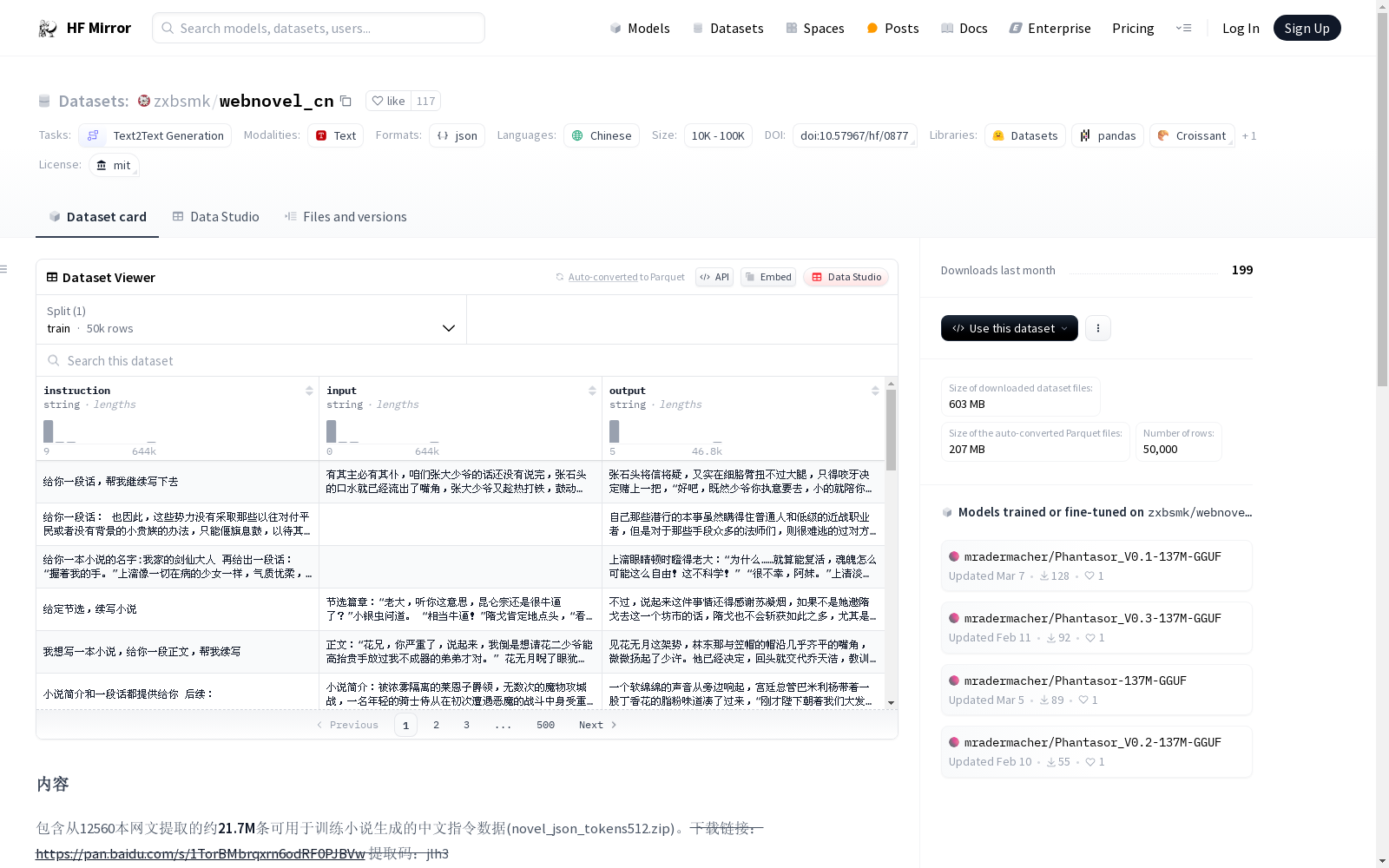This screenshot has width=1389, height=868.
Task: Focus the search models and datasets field
Action: 319,28
